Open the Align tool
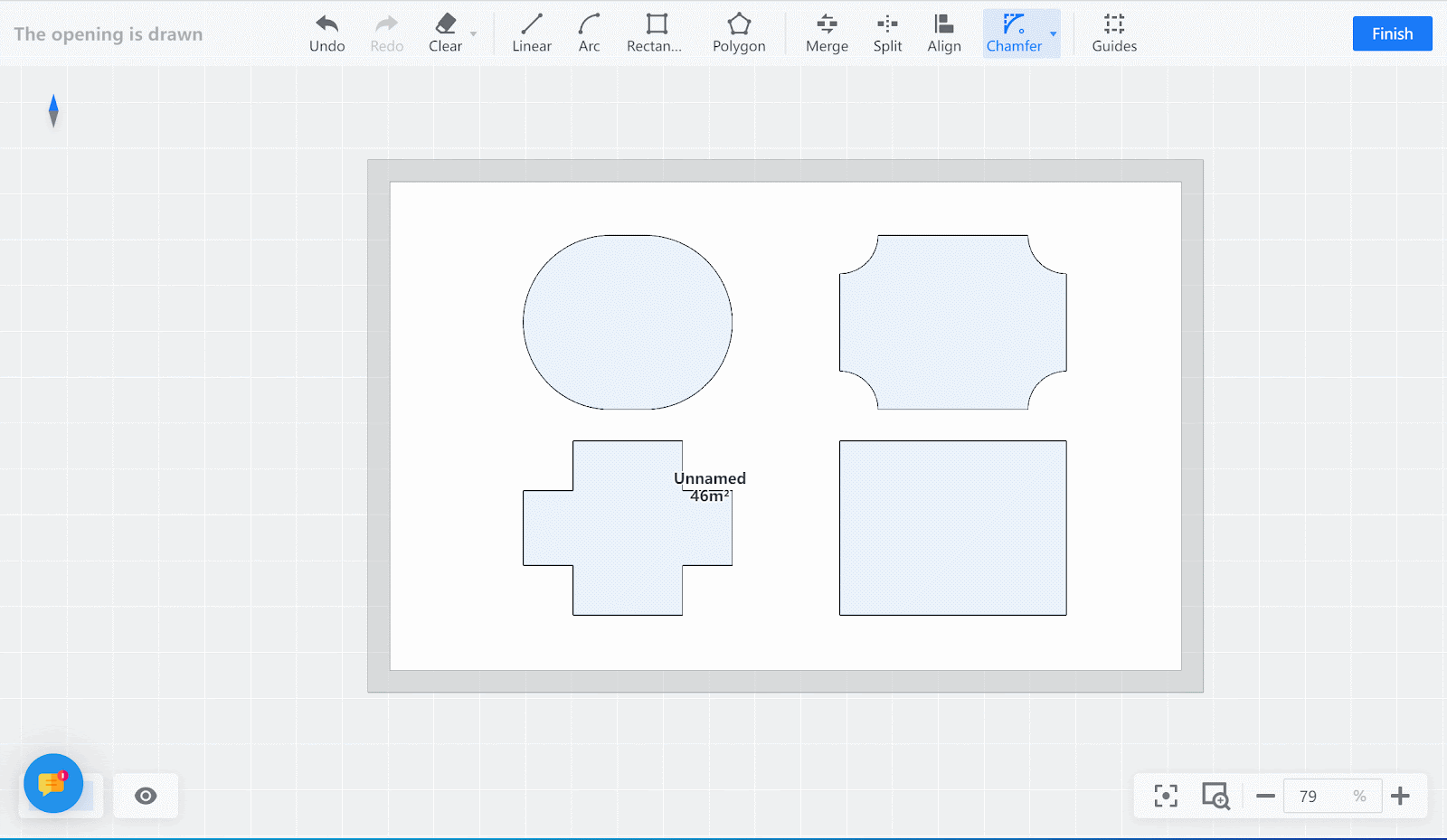1447x840 pixels. click(x=943, y=33)
